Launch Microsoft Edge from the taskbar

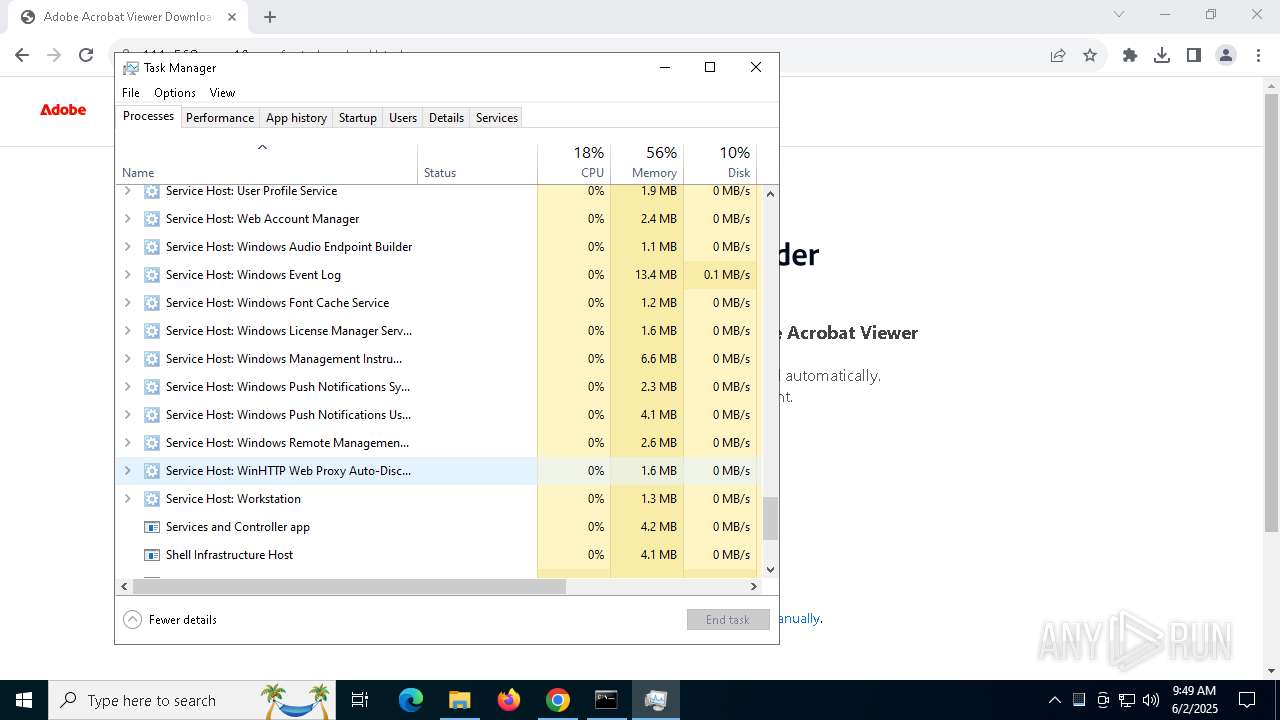click(411, 700)
